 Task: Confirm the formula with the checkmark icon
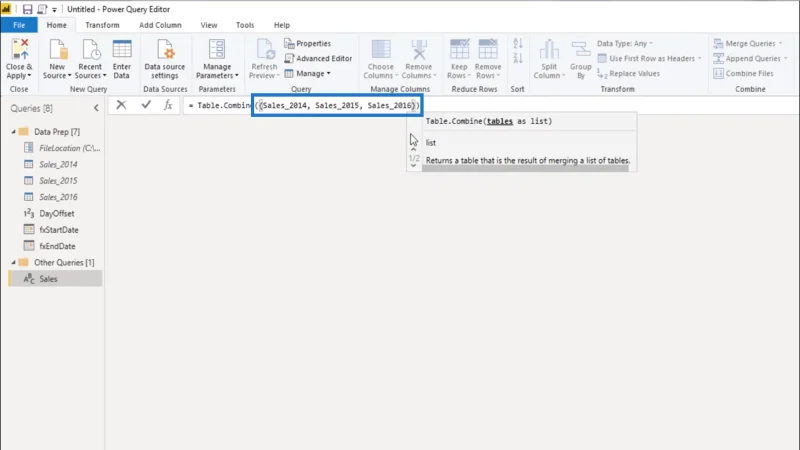[146, 105]
